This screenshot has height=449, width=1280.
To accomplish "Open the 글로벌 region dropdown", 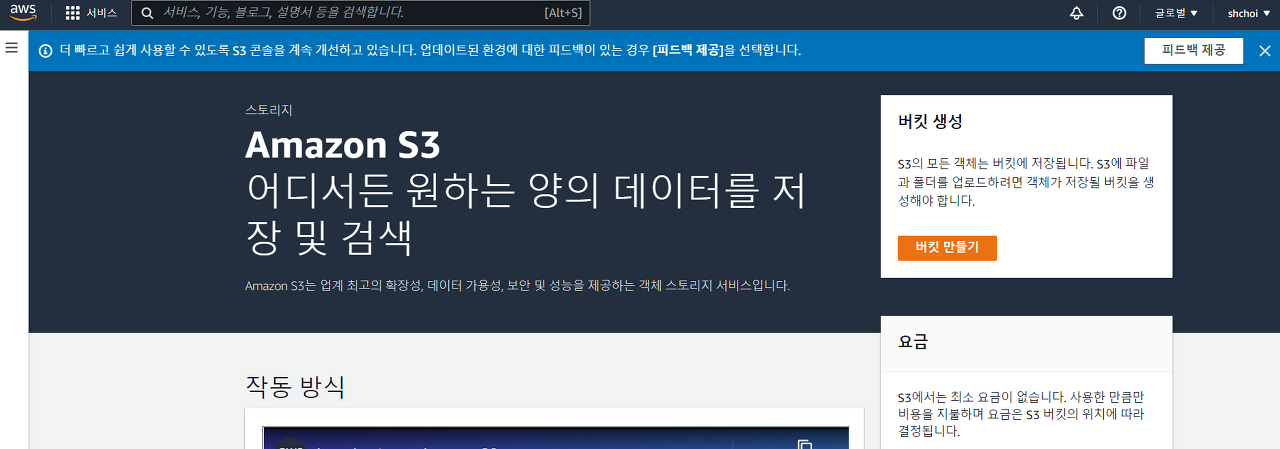I will (1176, 13).
